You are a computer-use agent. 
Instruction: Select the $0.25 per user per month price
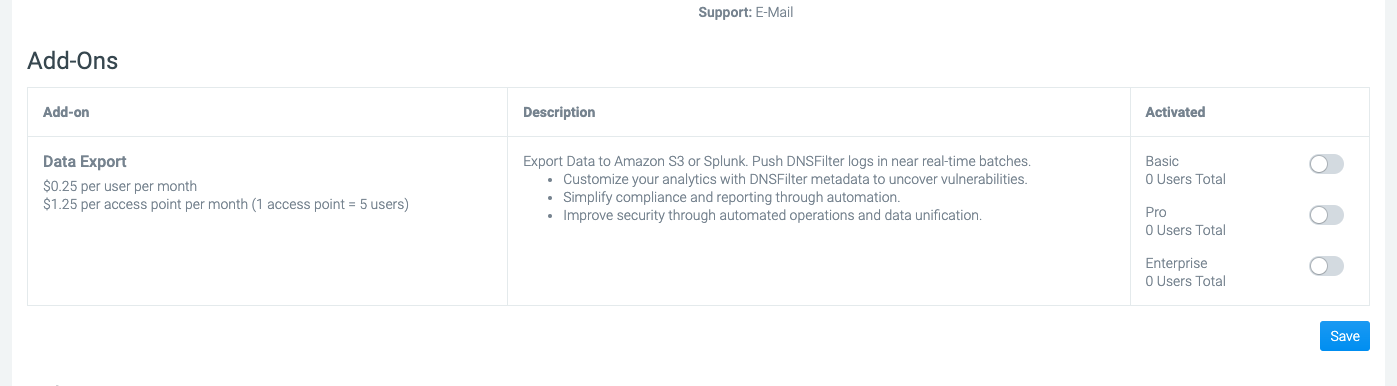120,186
